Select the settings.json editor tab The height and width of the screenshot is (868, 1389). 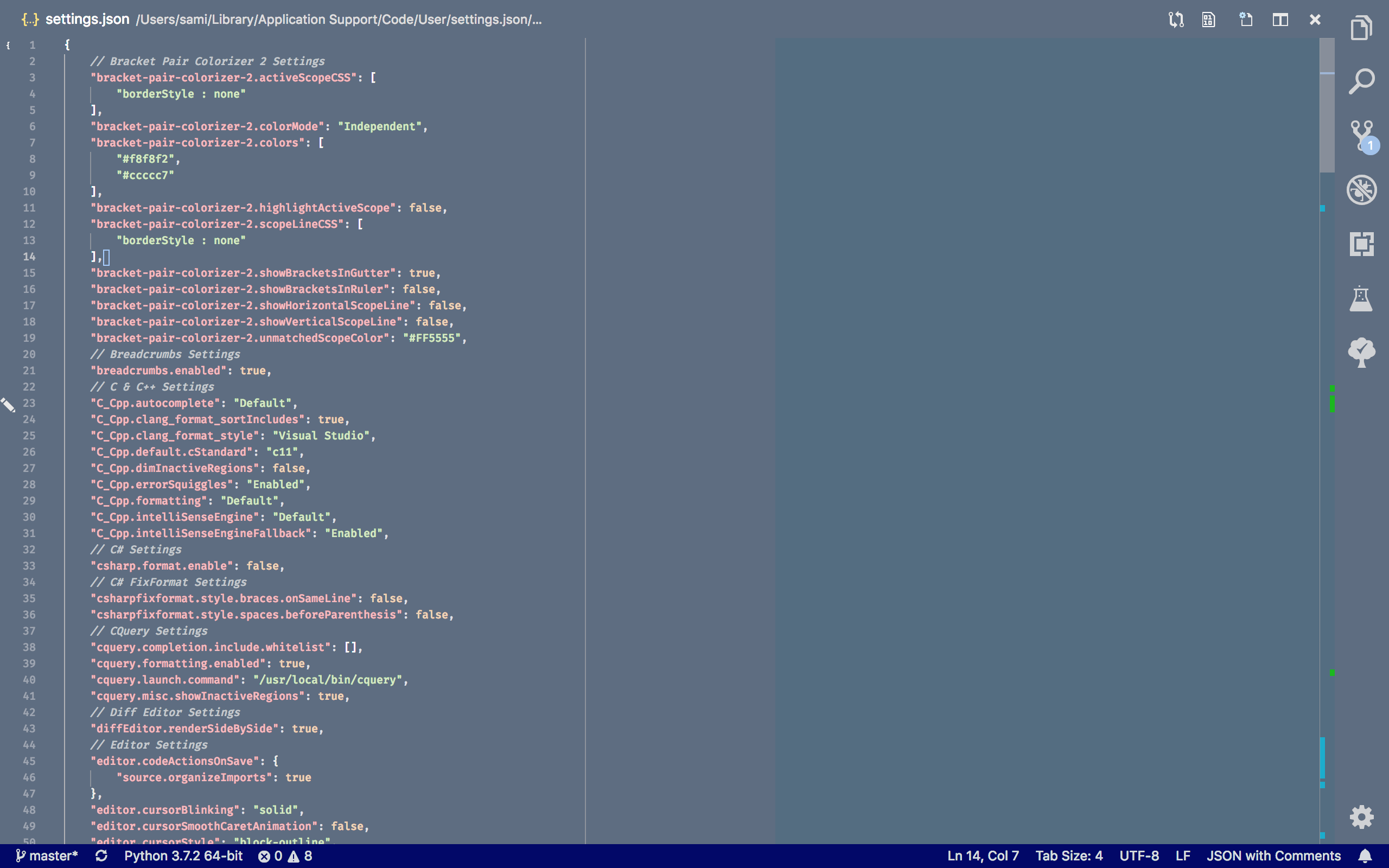(x=87, y=19)
